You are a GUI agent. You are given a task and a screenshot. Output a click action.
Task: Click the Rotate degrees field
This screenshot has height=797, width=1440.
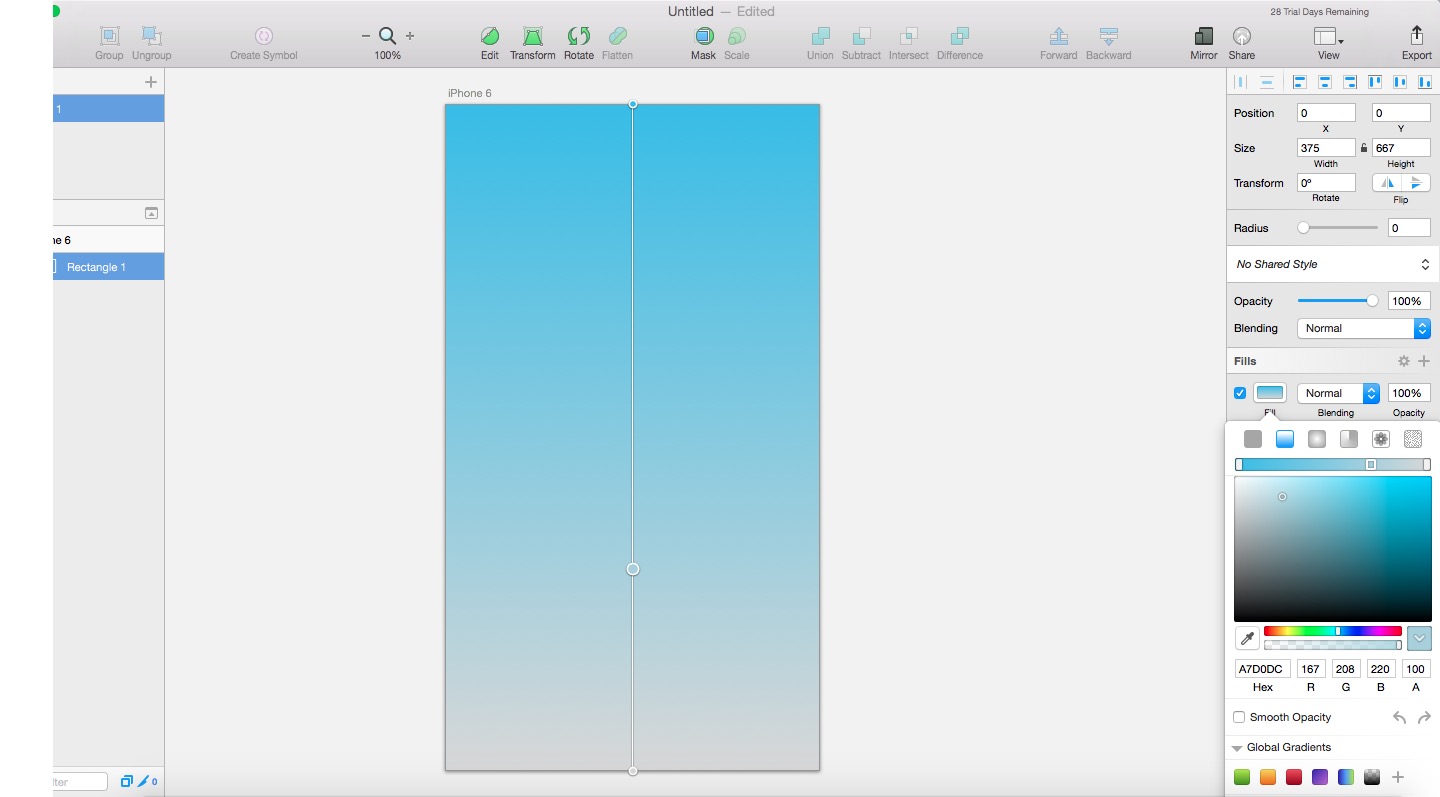[x=1326, y=183]
